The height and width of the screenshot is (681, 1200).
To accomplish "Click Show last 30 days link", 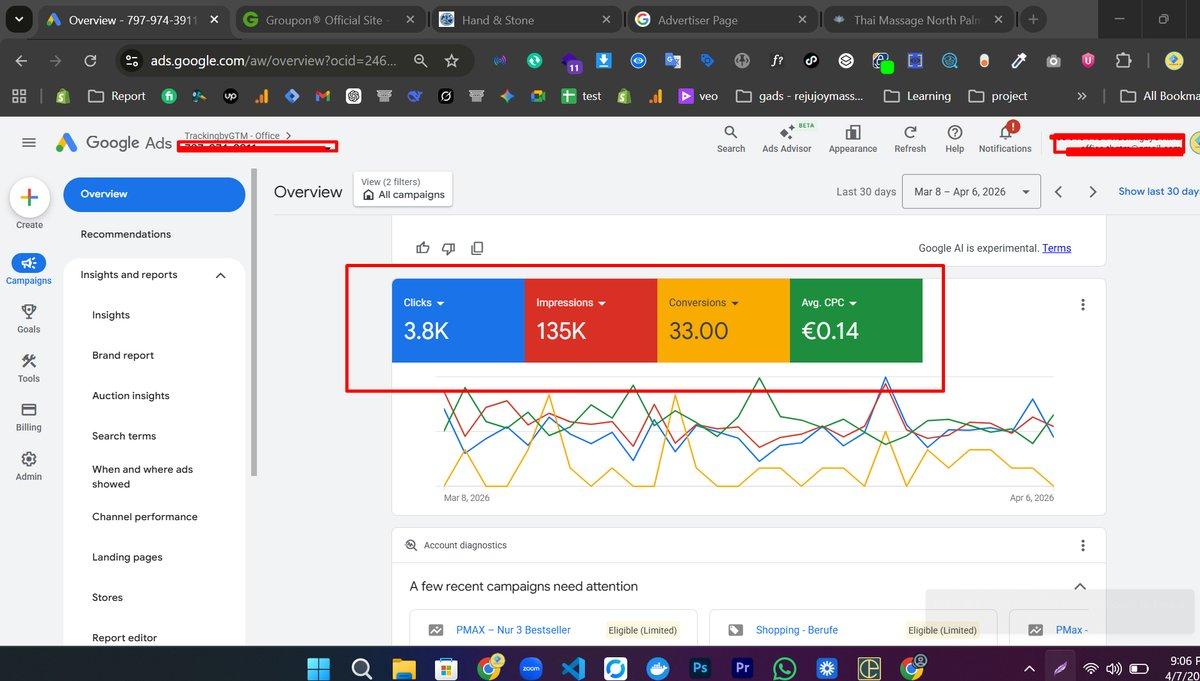I will (x=1159, y=191).
